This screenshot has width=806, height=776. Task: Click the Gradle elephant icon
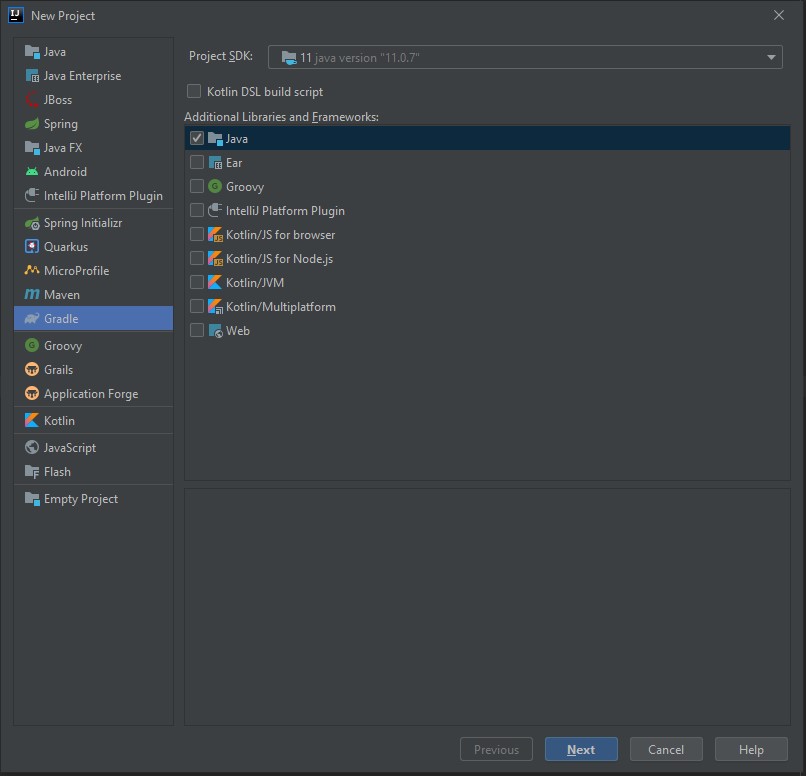[x=32, y=319]
